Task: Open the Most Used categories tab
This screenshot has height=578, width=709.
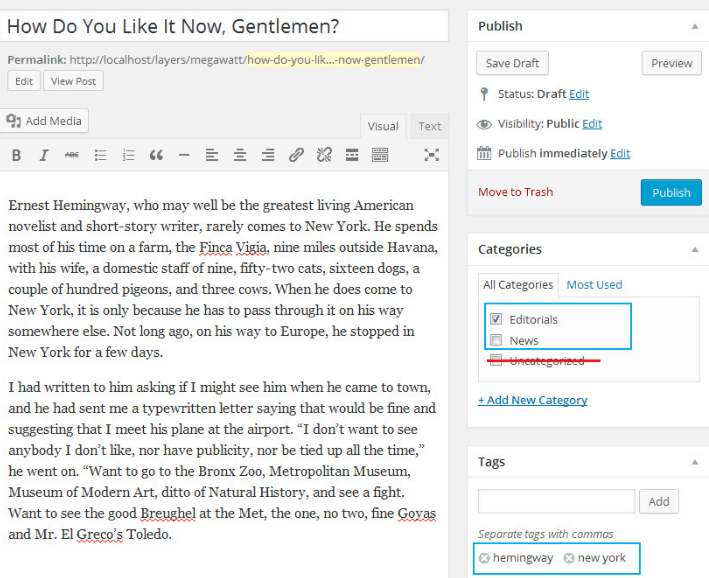Action: coord(594,285)
